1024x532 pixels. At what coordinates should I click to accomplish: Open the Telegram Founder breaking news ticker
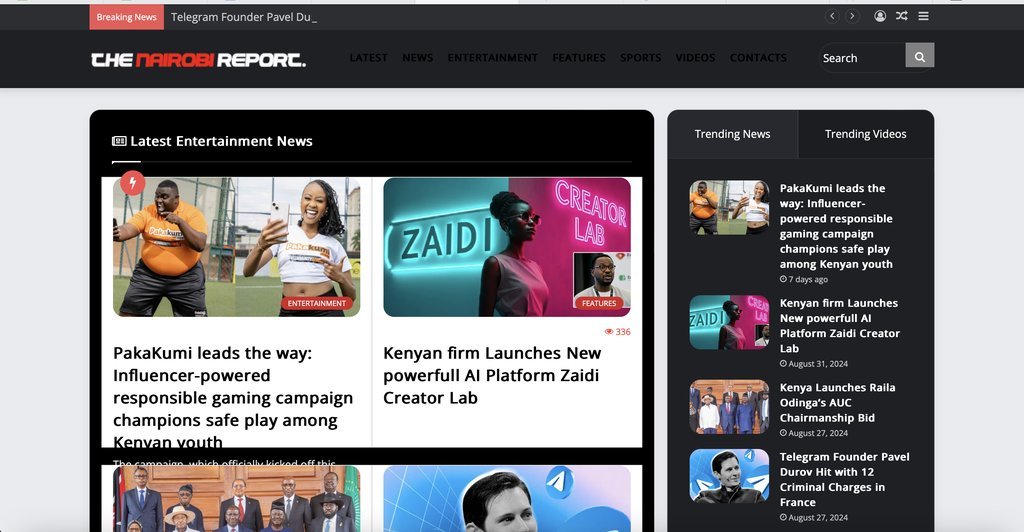244,17
